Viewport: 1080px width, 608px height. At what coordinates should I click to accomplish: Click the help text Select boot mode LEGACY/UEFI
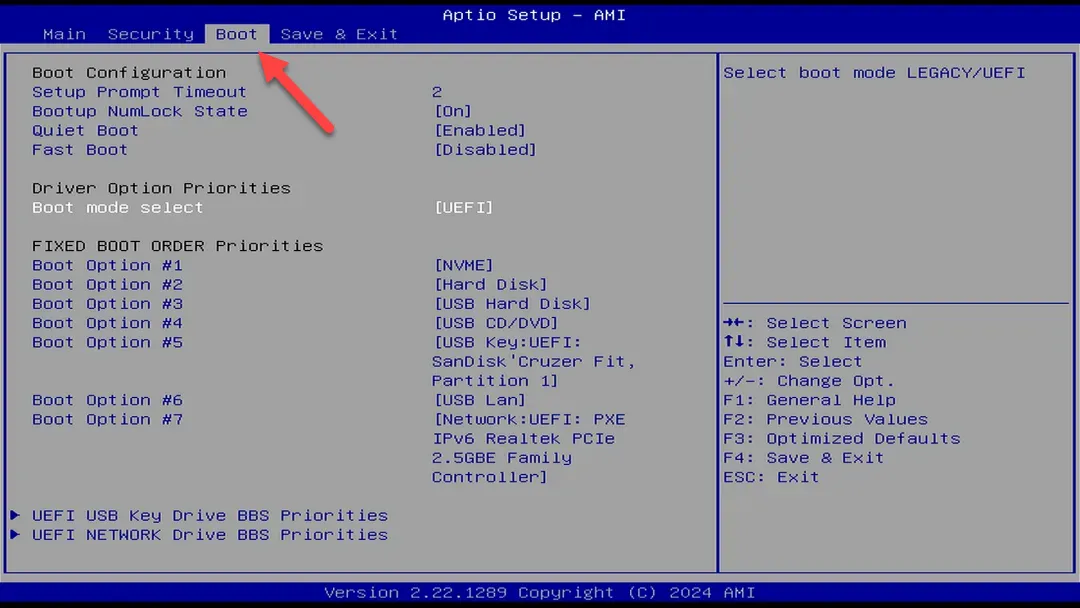(874, 72)
